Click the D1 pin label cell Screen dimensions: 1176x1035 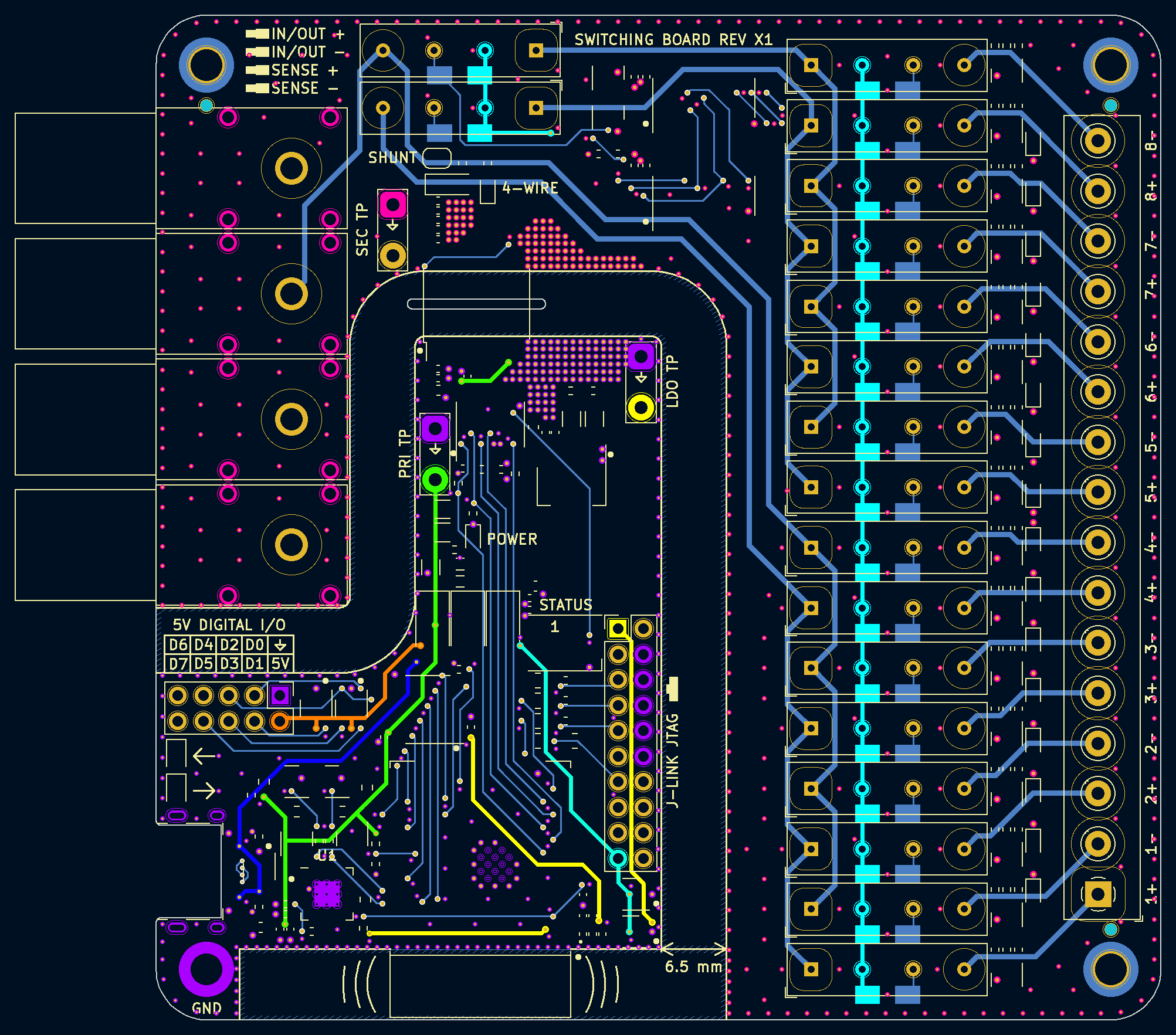click(255, 663)
